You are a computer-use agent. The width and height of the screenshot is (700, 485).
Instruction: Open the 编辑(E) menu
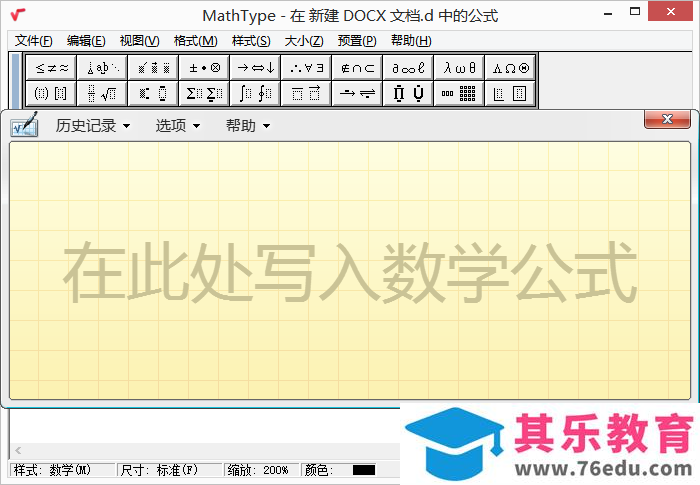pyautogui.click(x=86, y=41)
